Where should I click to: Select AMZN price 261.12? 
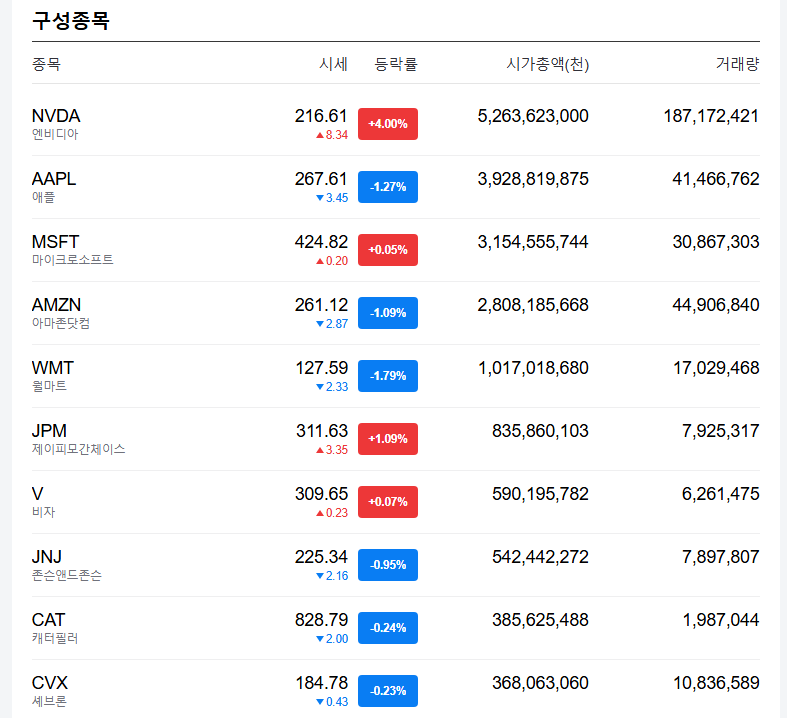pyautogui.click(x=321, y=305)
